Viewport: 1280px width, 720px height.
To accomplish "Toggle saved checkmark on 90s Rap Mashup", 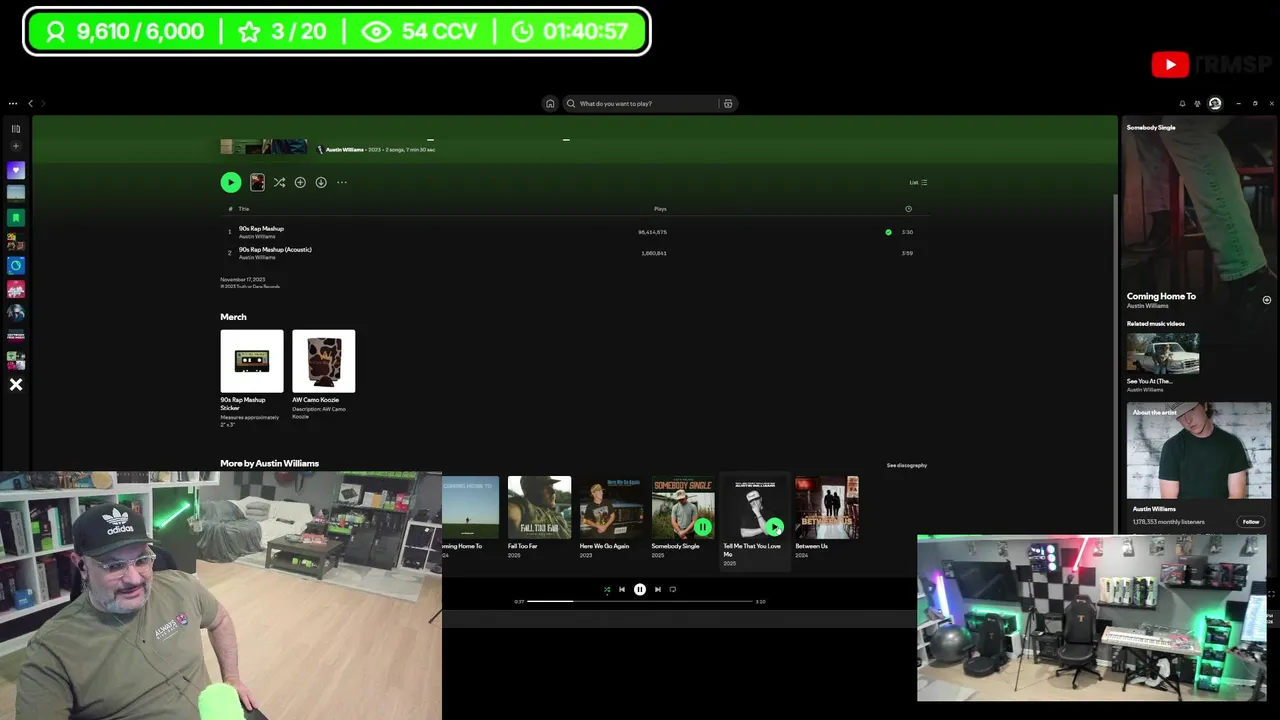I will 888,232.
